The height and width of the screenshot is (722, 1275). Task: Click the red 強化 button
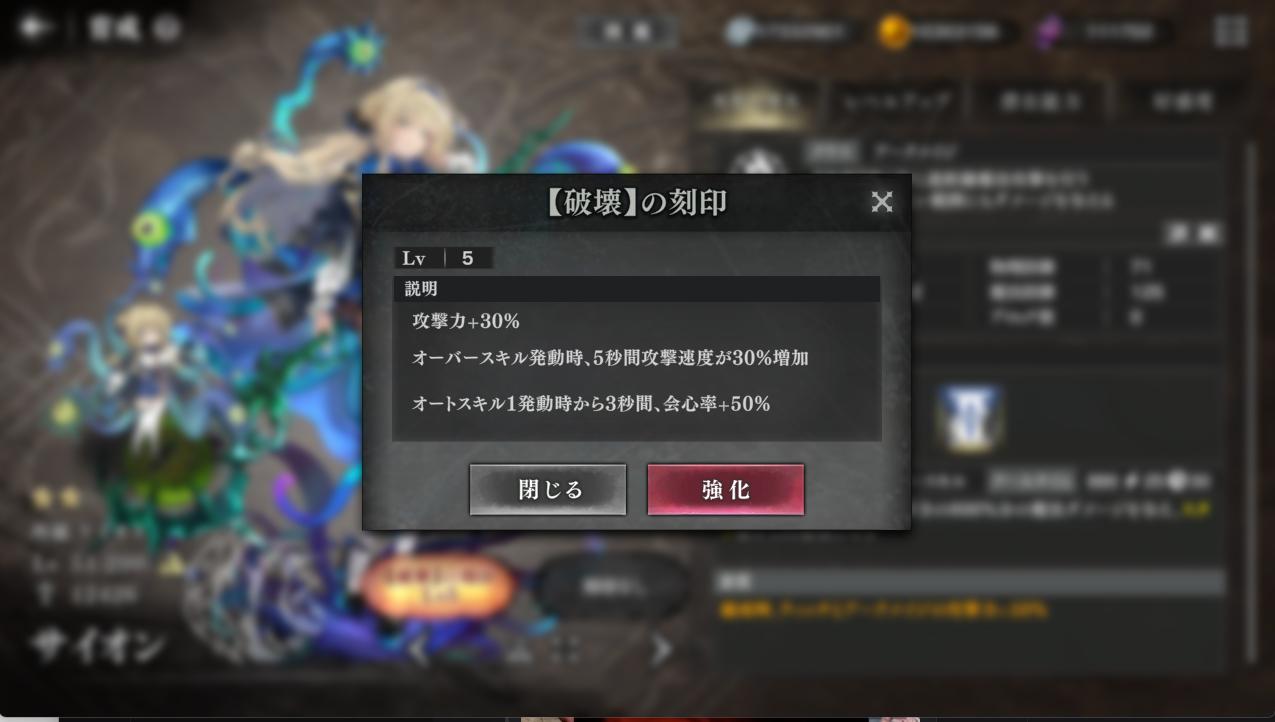click(726, 490)
